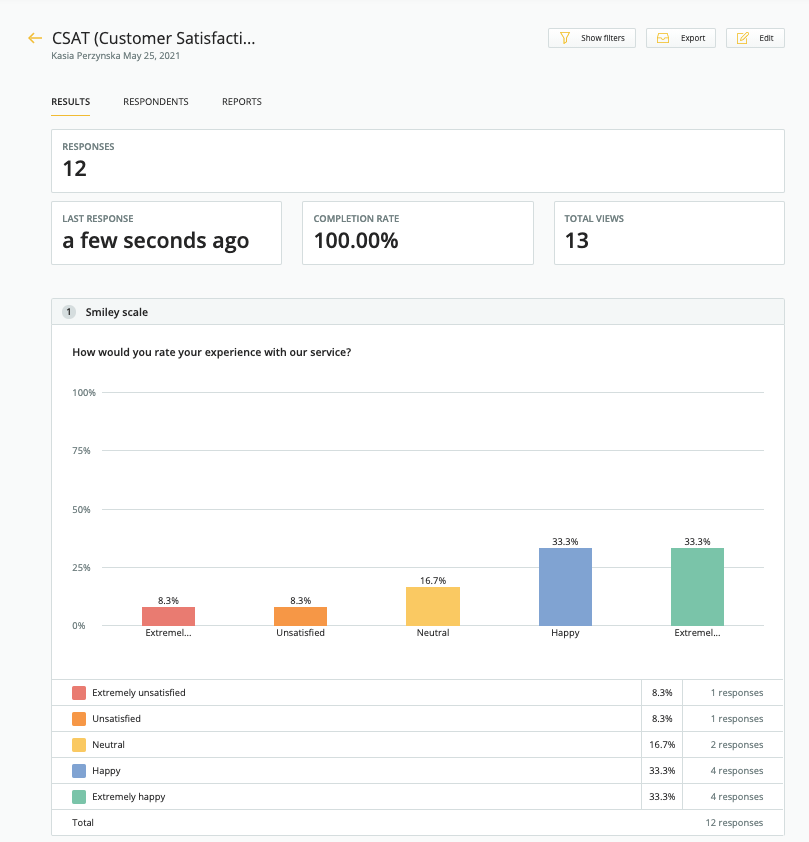Click the Show filters button label

click(x=602, y=38)
